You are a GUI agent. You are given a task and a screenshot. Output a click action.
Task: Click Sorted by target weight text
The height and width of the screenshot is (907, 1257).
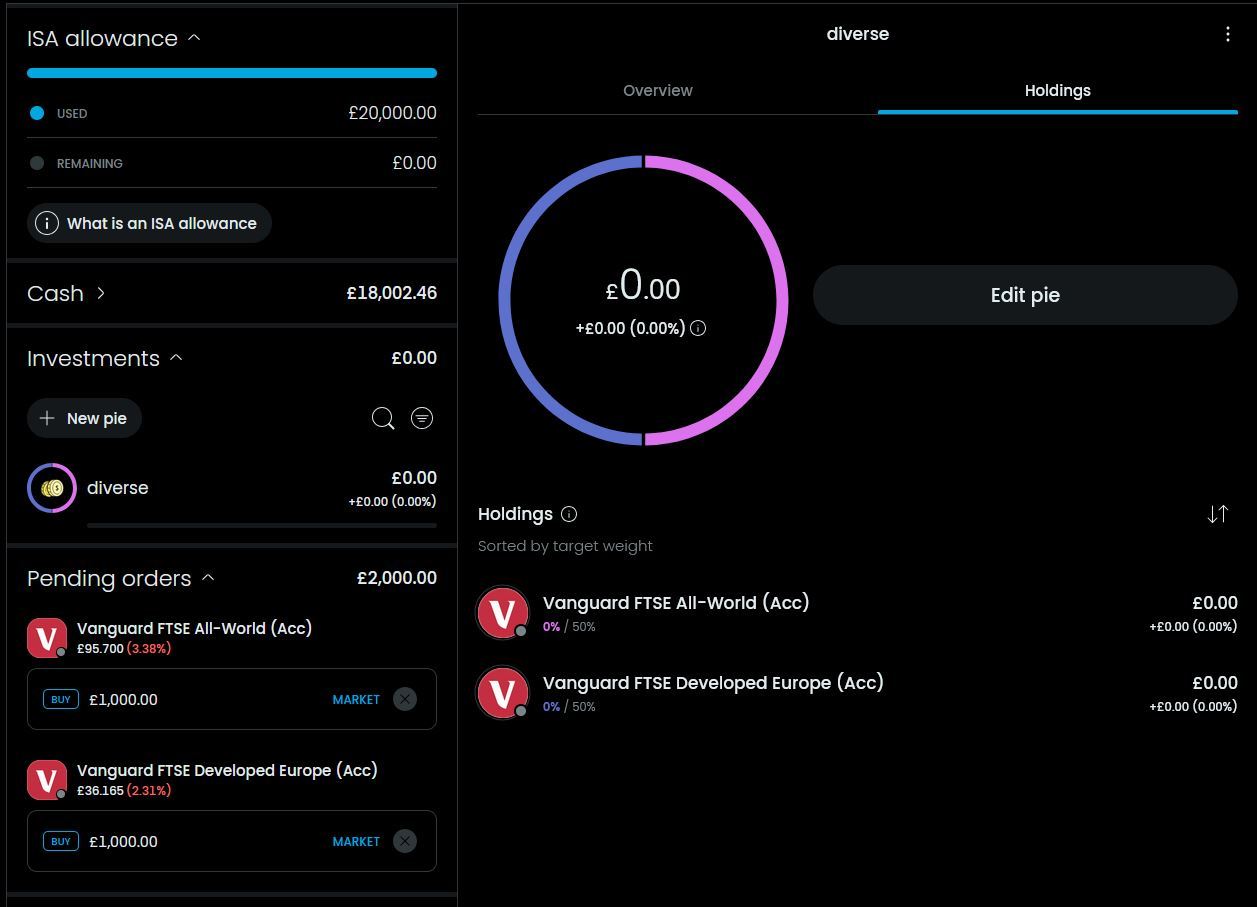coord(565,546)
